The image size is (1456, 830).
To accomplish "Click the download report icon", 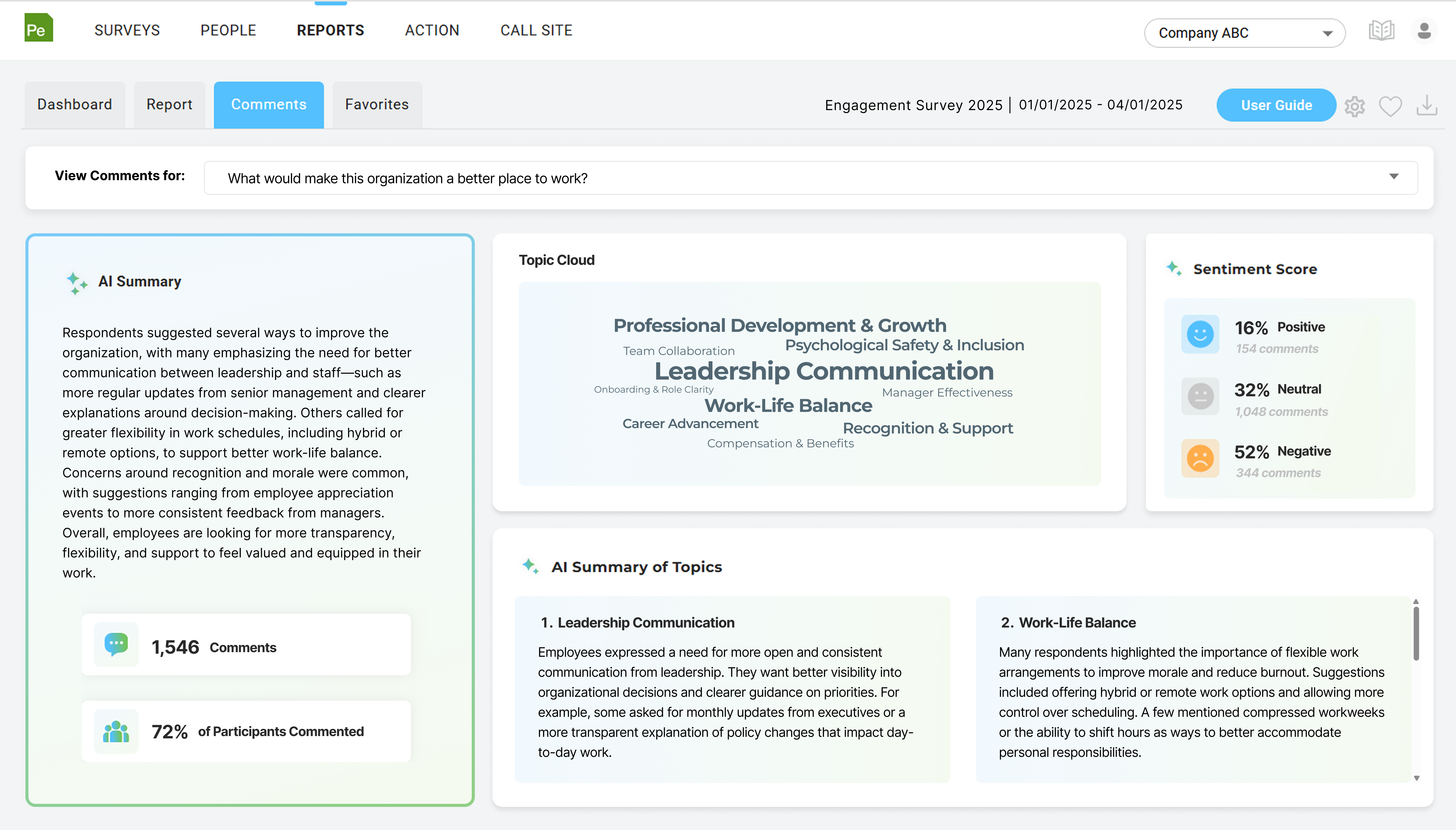I will [1427, 106].
